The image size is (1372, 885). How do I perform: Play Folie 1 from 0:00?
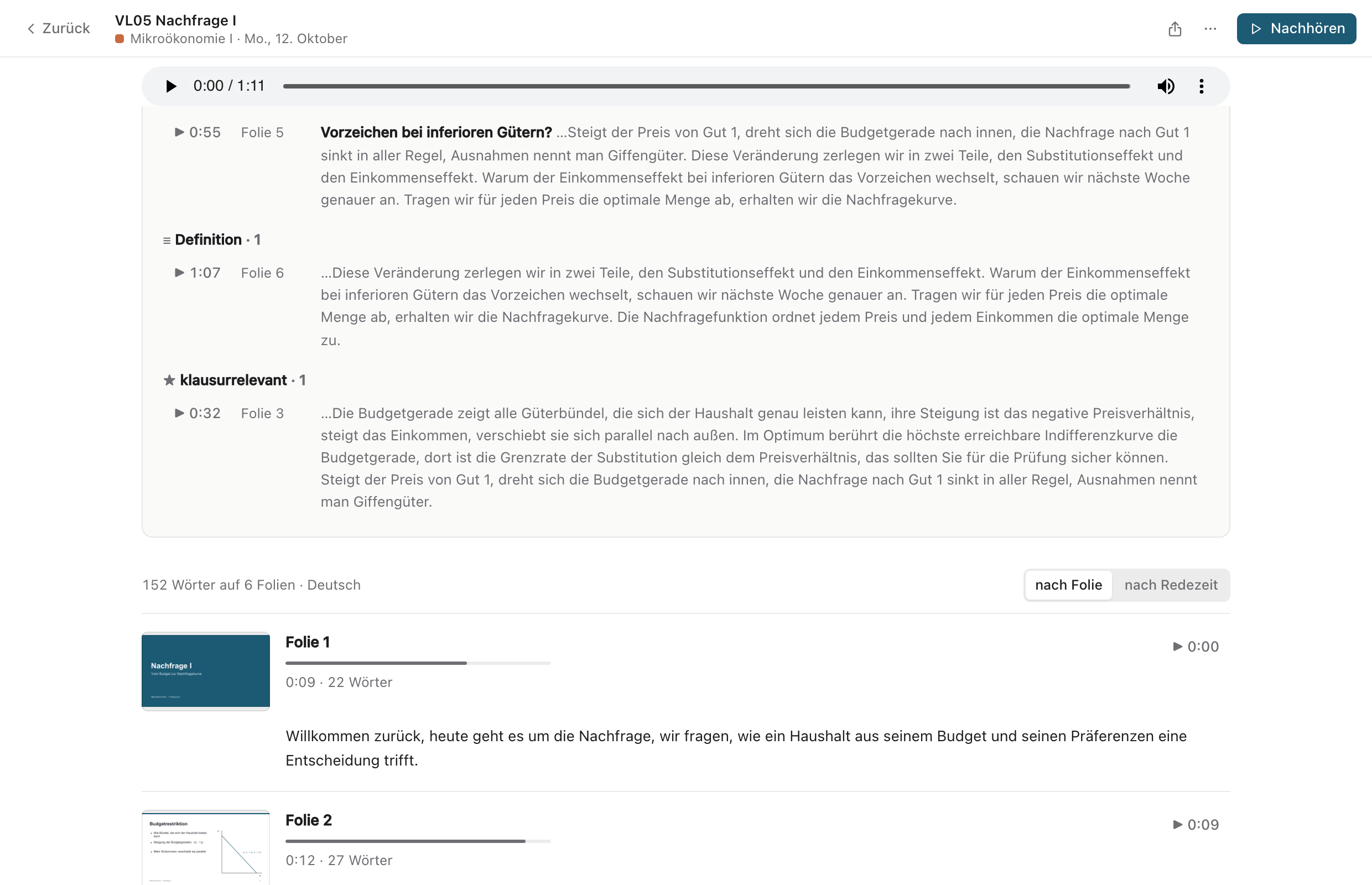1196,647
